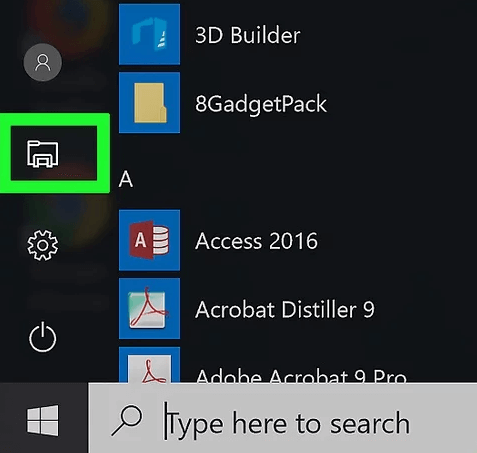Click the Type here to search box
Image resolution: width=477 pixels, height=453 pixels.
pos(283,418)
